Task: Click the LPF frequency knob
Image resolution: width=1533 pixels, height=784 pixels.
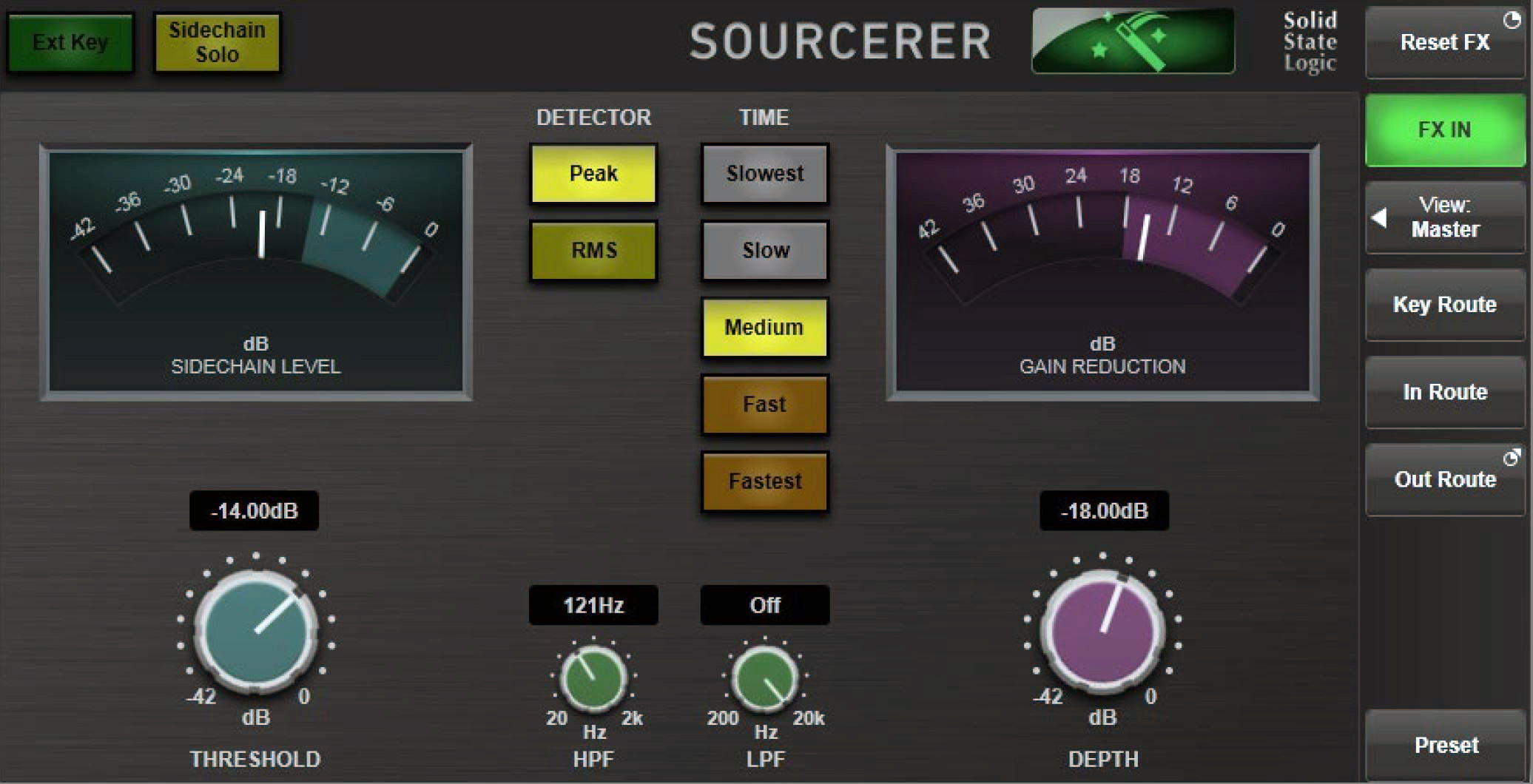Action: coord(764,677)
